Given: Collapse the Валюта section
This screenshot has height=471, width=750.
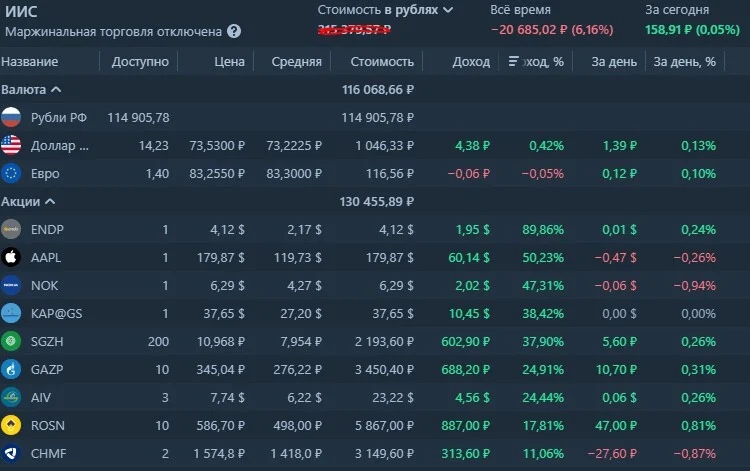Looking at the screenshot, I should 56,89.
